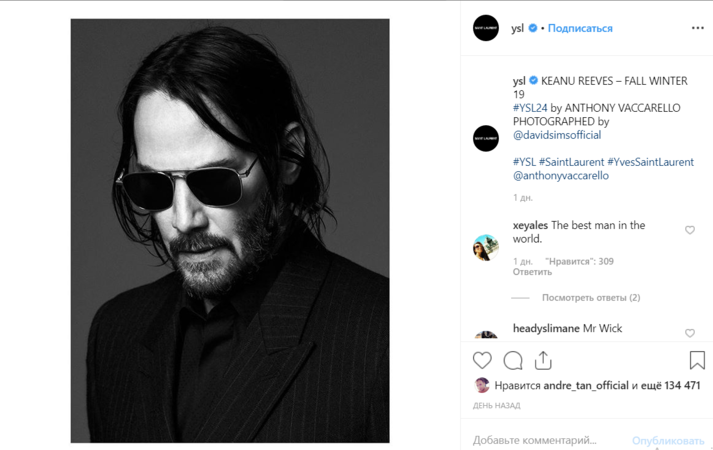Click the Keanu Reeves post photo

click(229, 230)
